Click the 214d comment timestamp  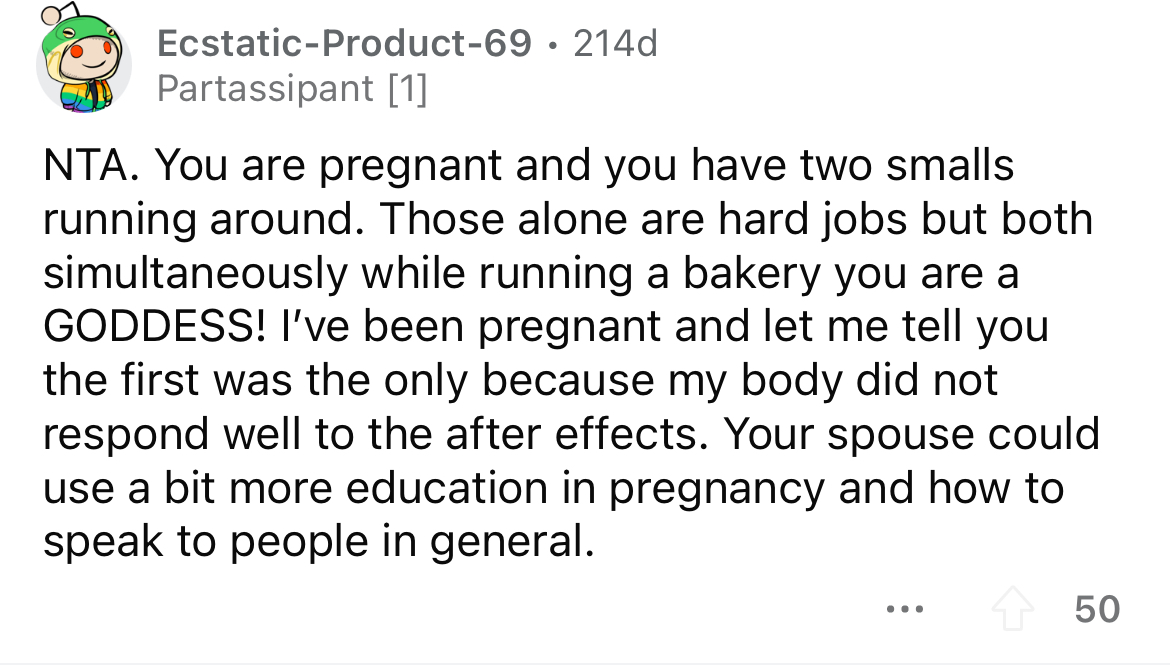pos(616,44)
